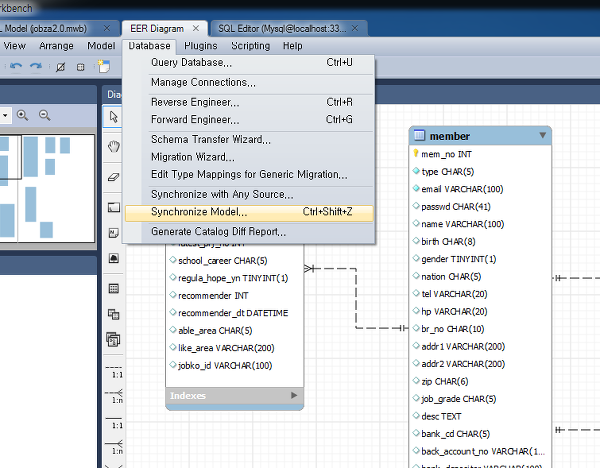Select the eraser tool
This screenshot has width=600, height=468.
pyautogui.click(x=114, y=177)
